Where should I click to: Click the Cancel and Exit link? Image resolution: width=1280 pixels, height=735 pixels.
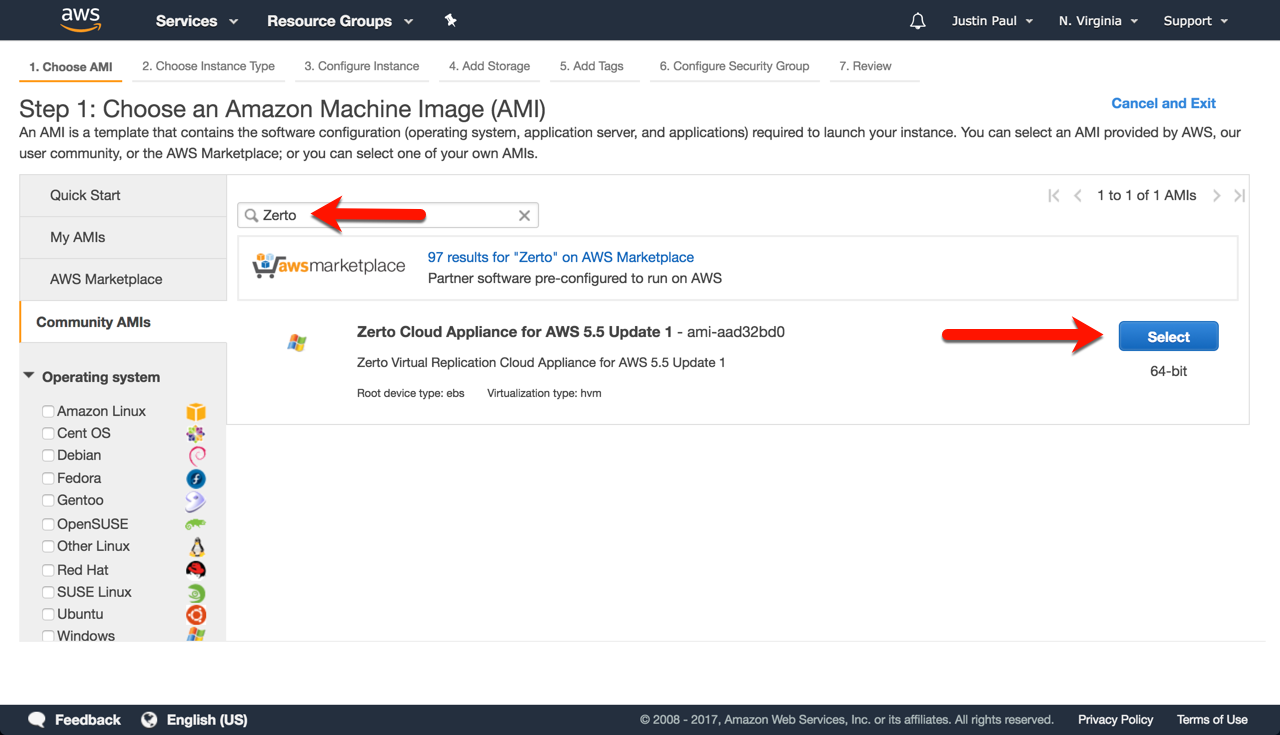click(x=1164, y=103)
